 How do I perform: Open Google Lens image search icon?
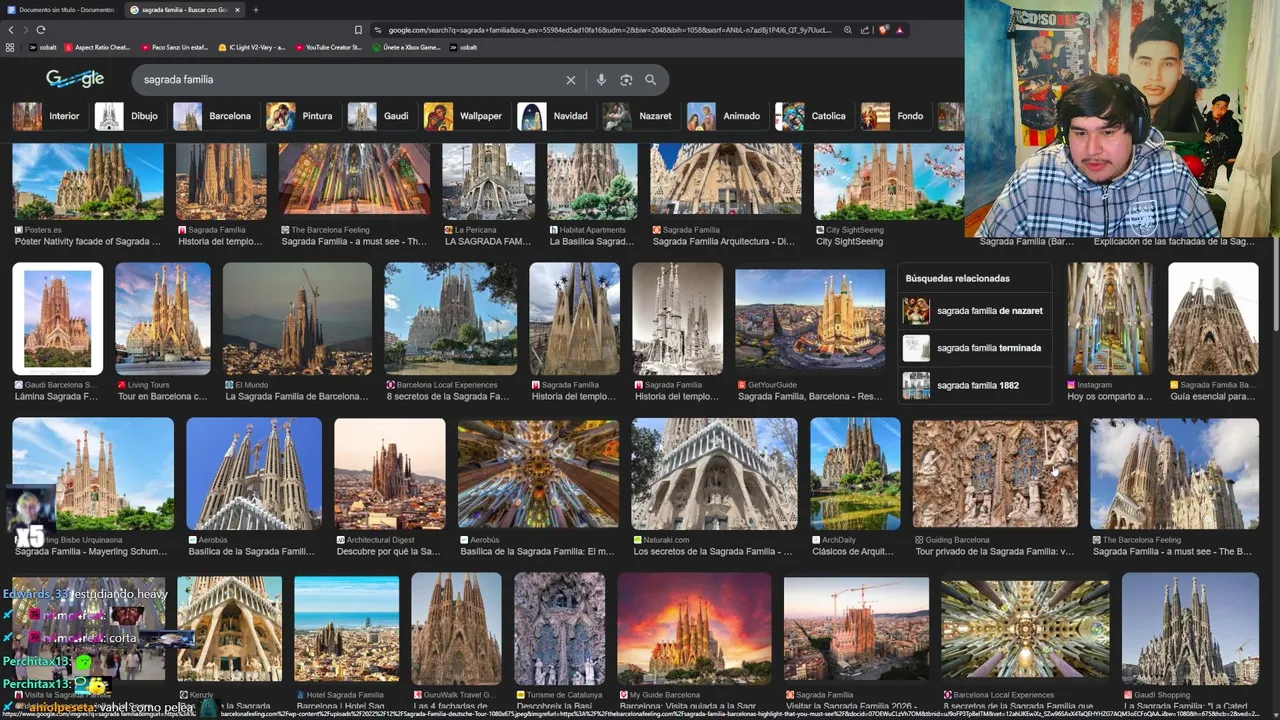point(626,80)
